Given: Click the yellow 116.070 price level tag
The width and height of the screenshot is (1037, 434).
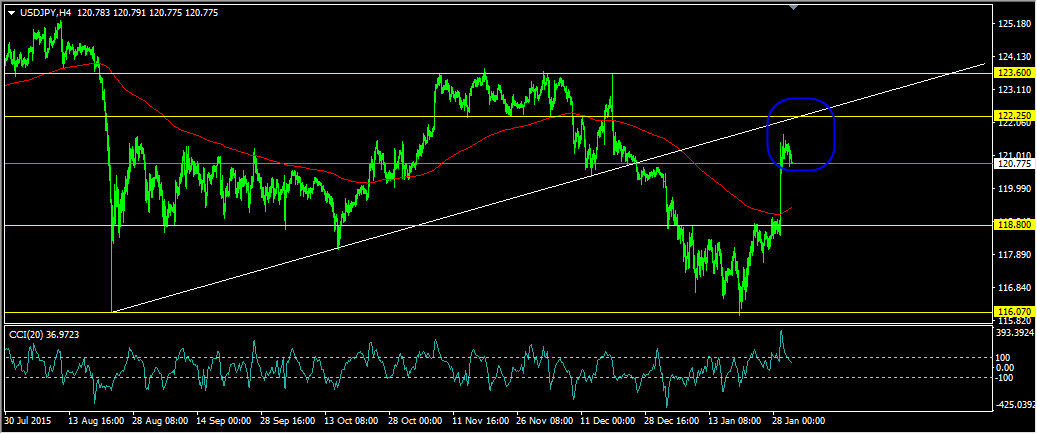Looking at the screenshot, I should pos(1013,311).
